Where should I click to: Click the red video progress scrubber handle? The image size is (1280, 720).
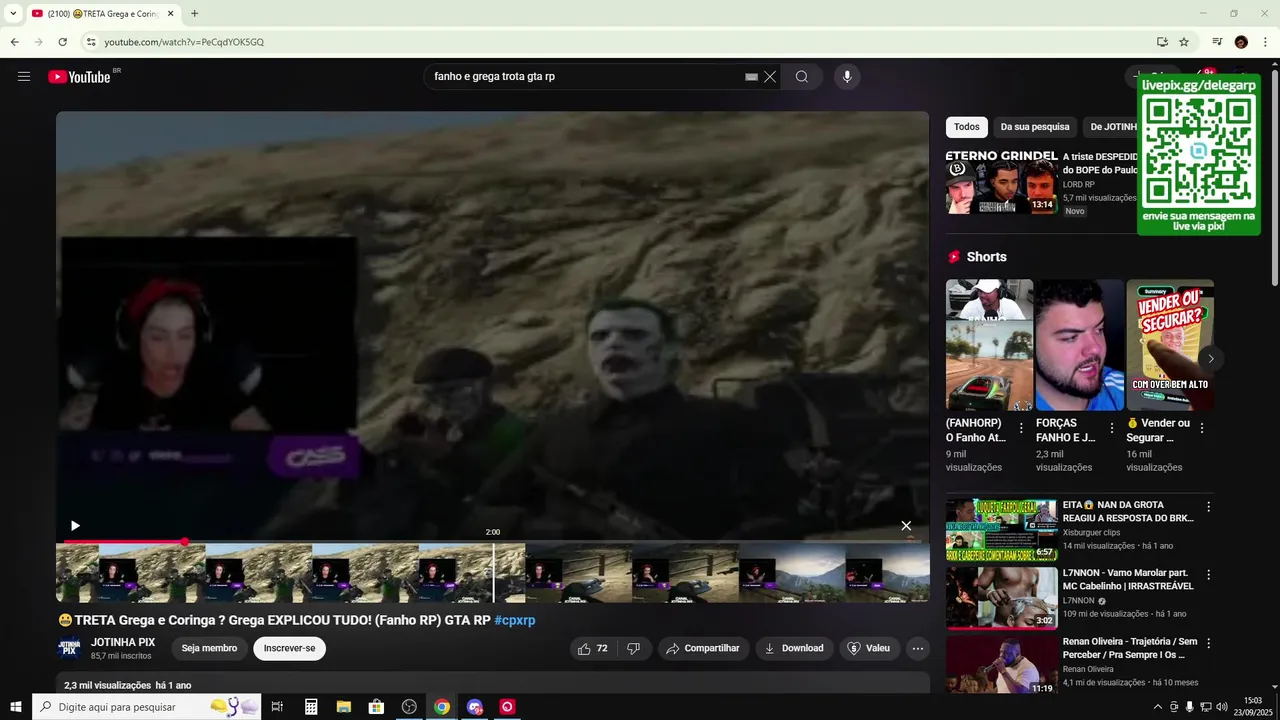pyautogui.click(x=185, y=541)
